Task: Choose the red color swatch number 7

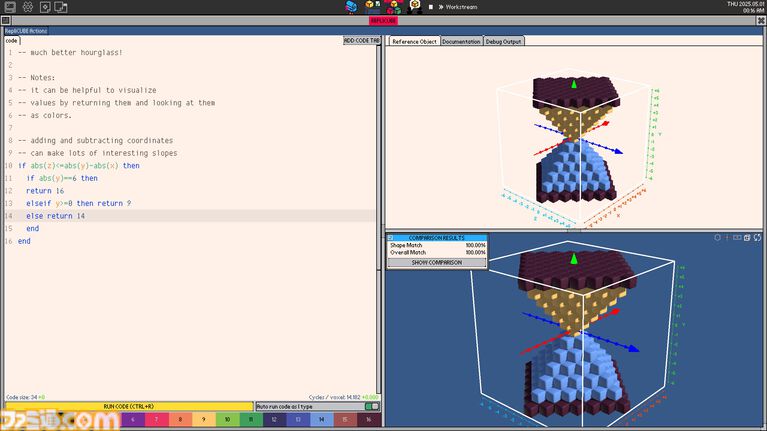Action: 155,420
